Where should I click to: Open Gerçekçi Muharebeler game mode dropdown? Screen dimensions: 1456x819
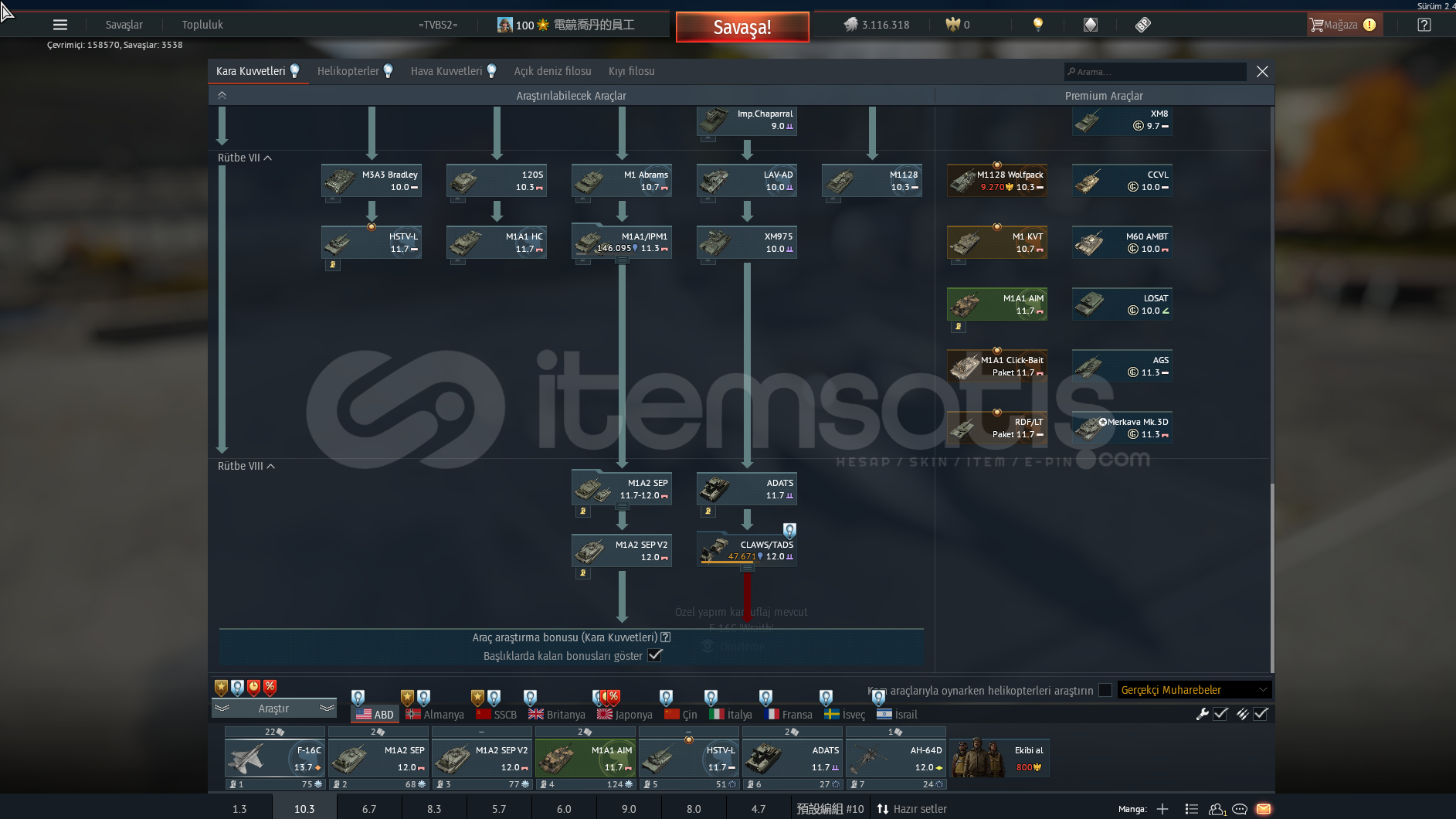pyautogui.click(x=1194, y=690)
